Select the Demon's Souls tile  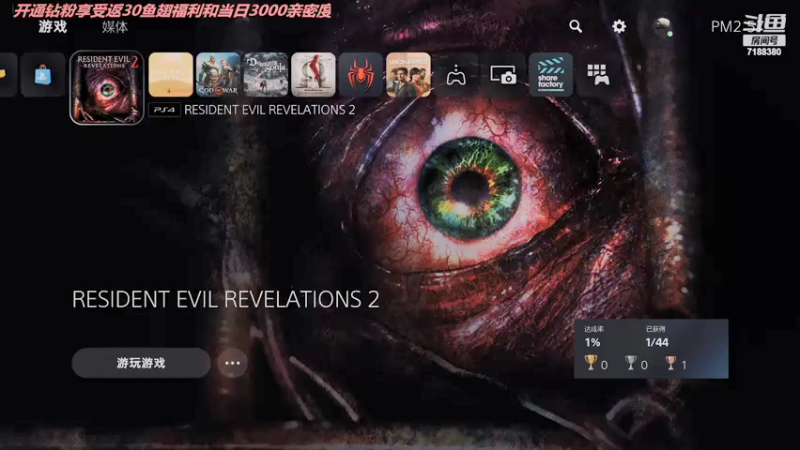266,74
